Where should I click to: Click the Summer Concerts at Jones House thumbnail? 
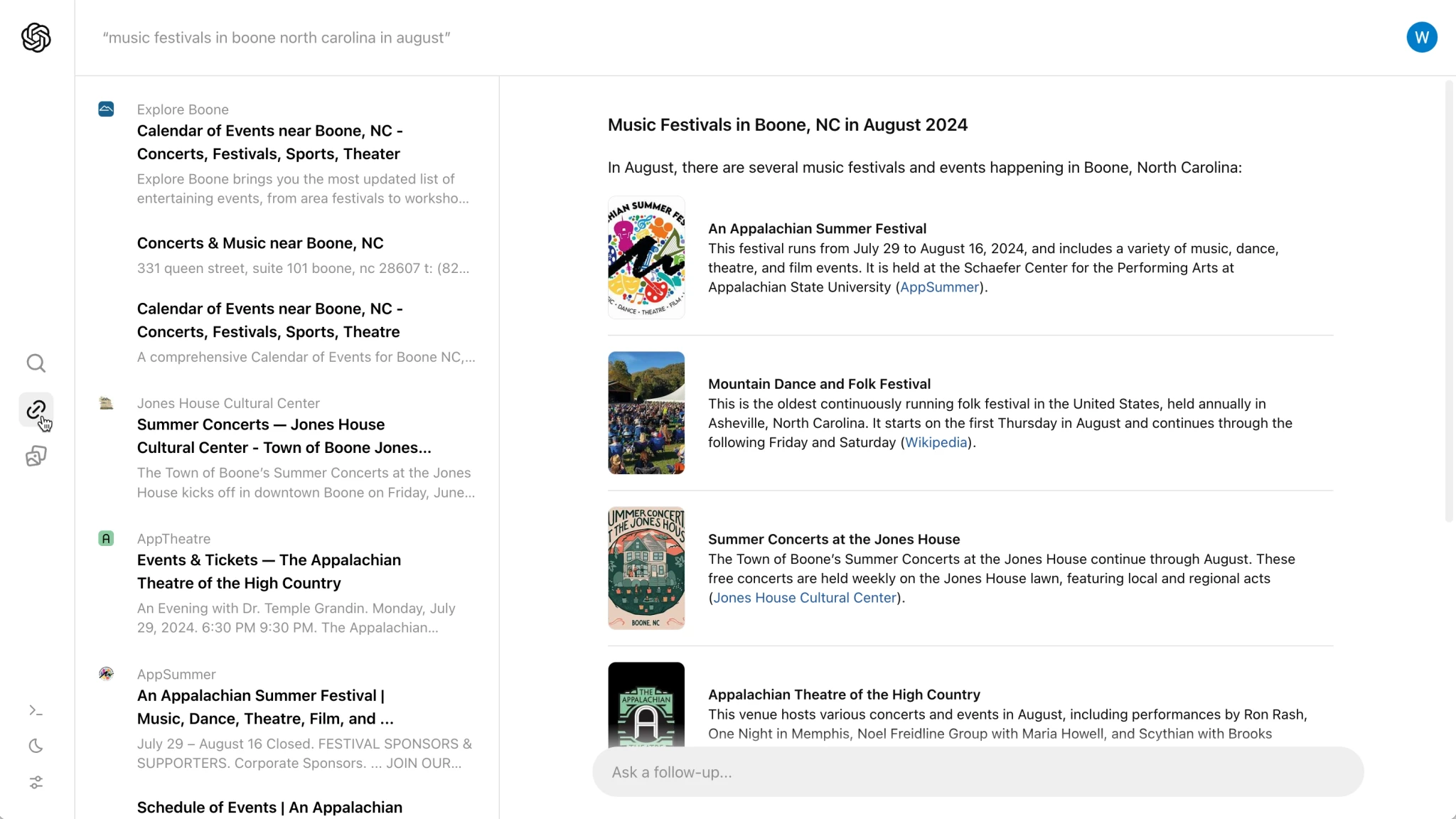click(646, 568)
